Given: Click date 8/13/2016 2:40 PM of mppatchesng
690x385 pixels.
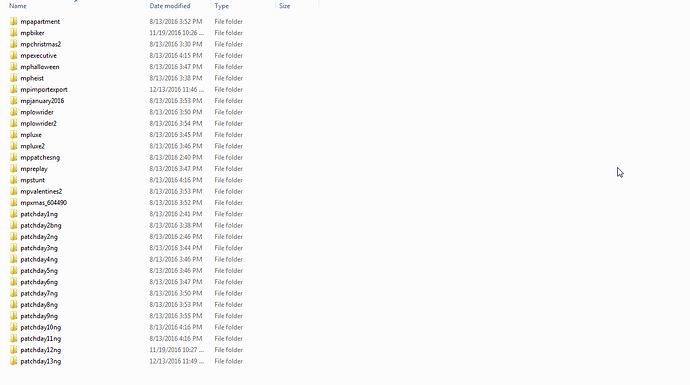Looking at the screenshot, I should click(176, 157).
